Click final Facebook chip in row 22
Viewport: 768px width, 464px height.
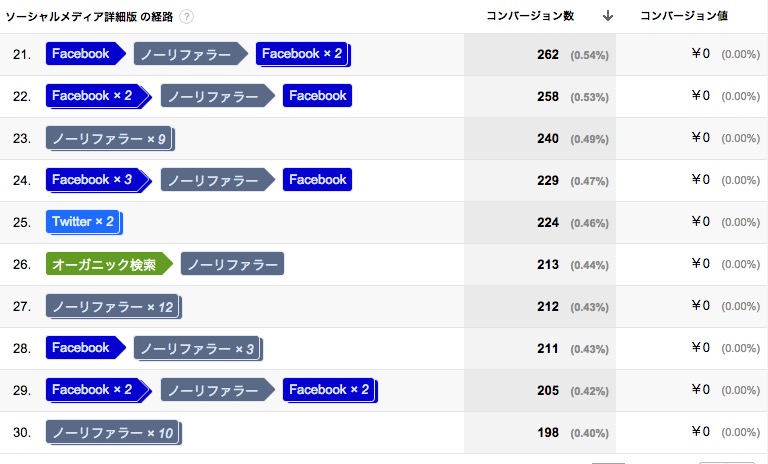pyautogui.click(x=317, y=96)
